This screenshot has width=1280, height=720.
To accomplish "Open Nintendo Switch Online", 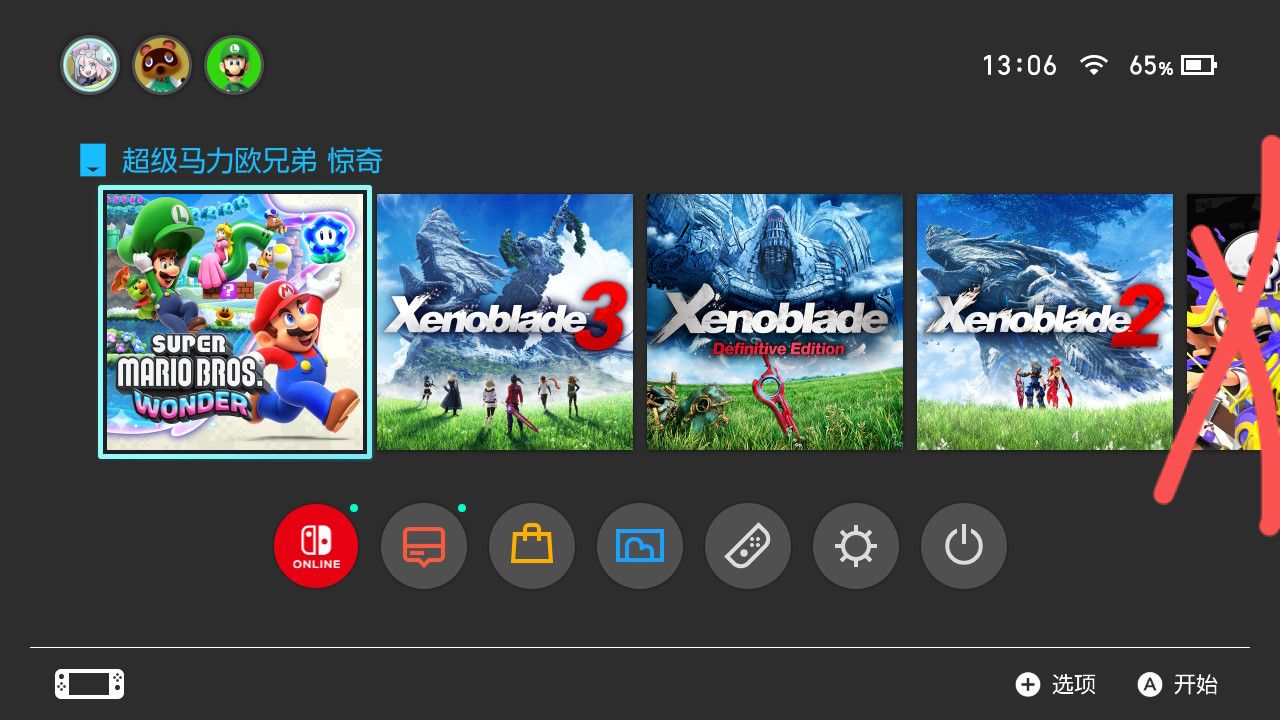I will [x=316, y=546].
